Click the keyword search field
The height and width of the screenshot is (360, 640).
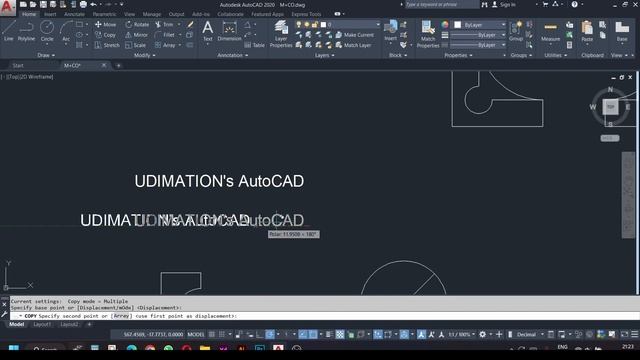442,4
